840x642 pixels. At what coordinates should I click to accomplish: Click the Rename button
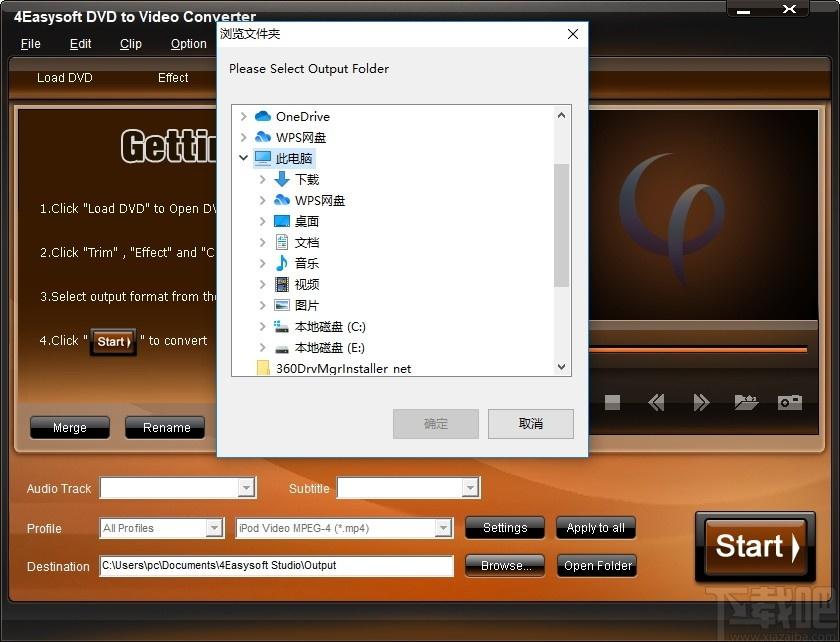(167, 428)
